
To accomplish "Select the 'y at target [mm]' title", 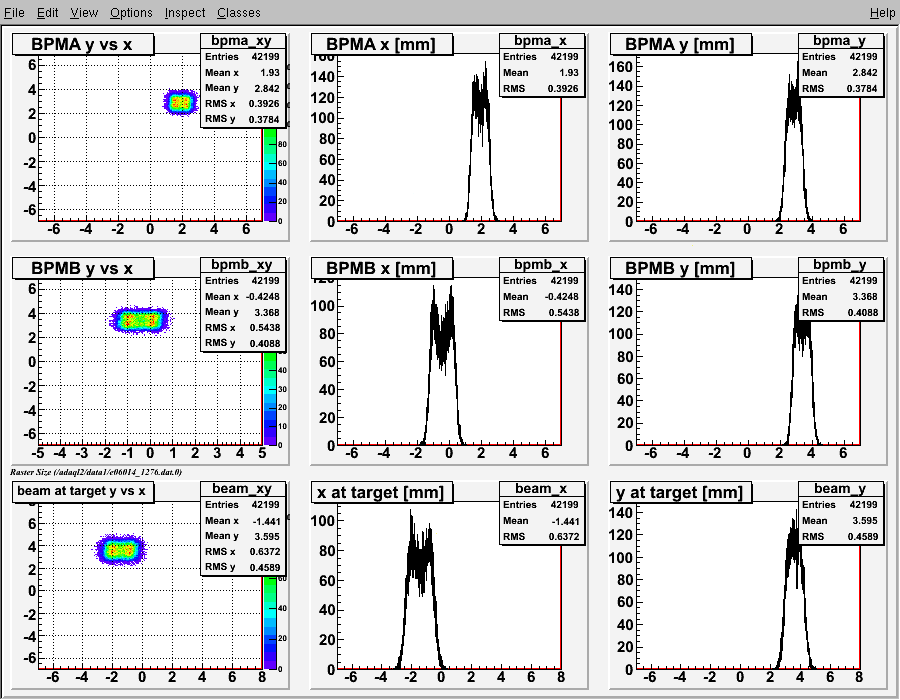I will pos(681,492).
